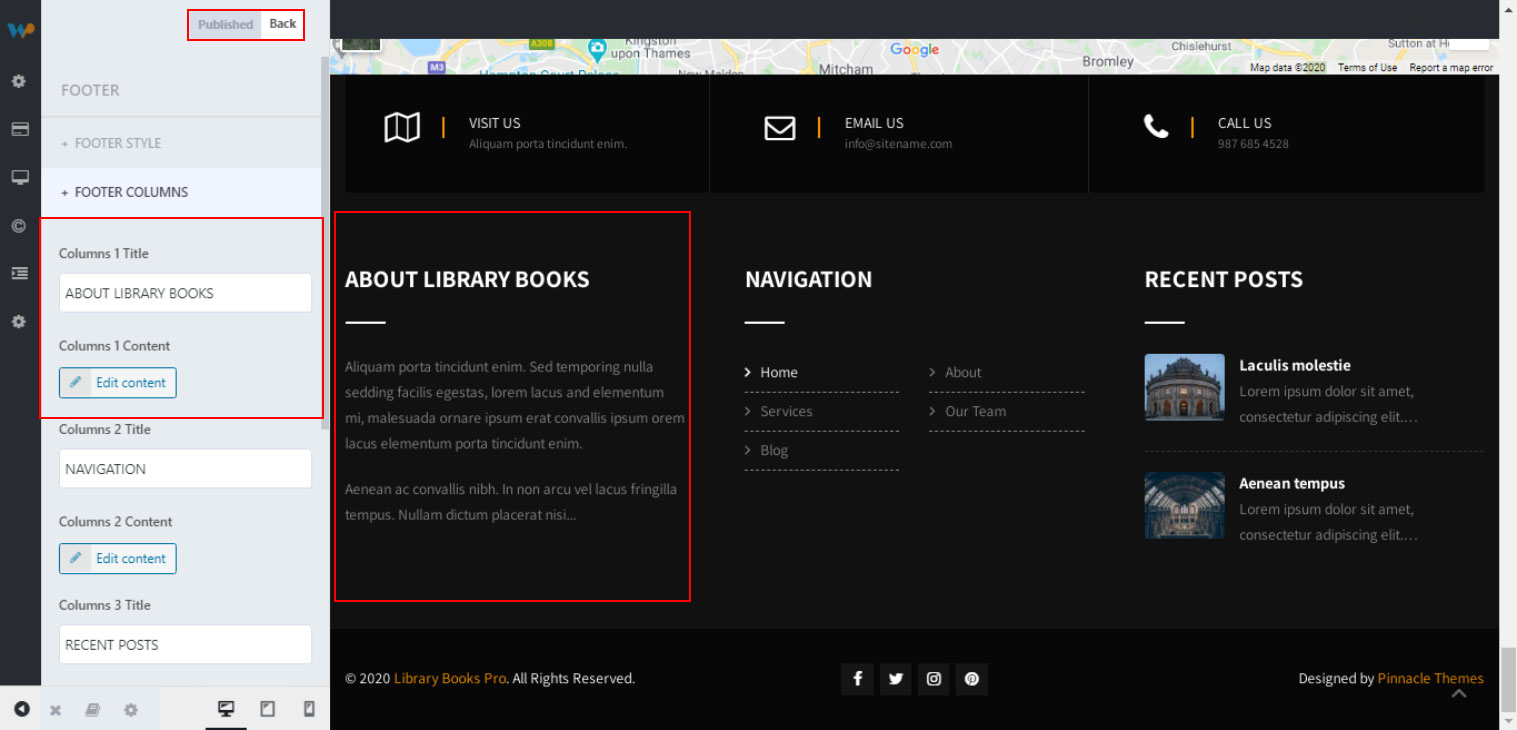Focus the Columns 2 Title input field
Screen dimensions: 1517x730
coord(185,469)
